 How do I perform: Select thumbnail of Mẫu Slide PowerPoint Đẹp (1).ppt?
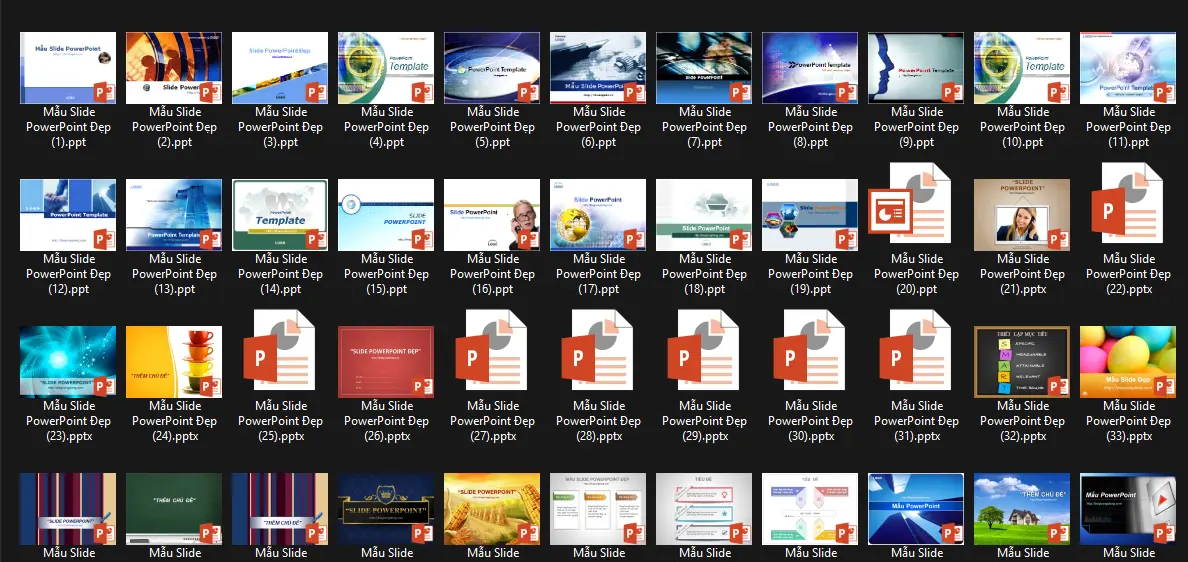pyautogui.click(x=68, y=68)
